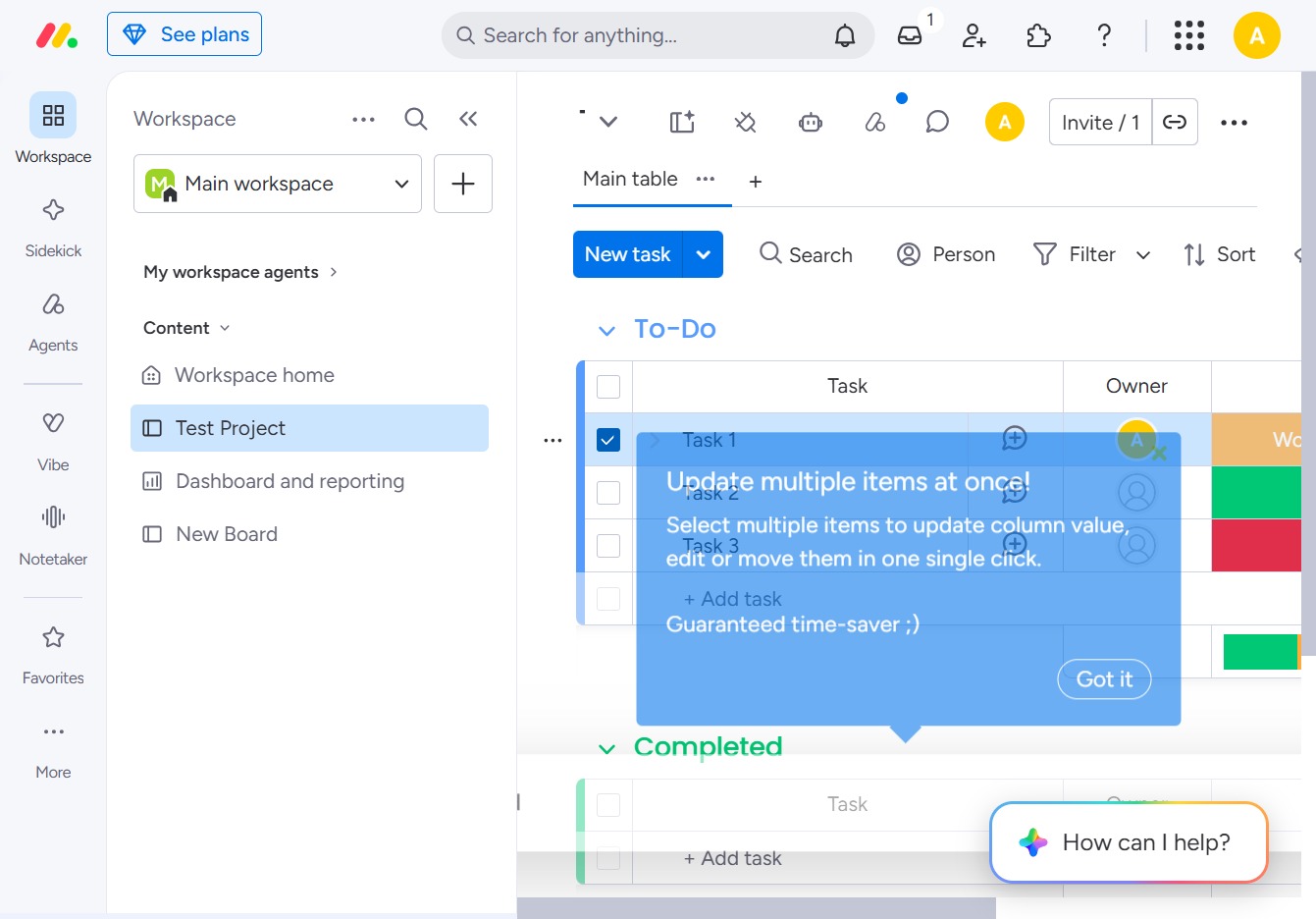This screenshot has width=1316, height=919.
Task: Click the Invite / 1 button
Action: pos(1100,122)
